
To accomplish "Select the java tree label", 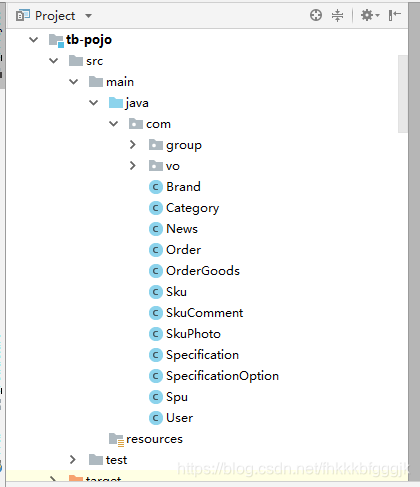I will click(x=137, y=103).
